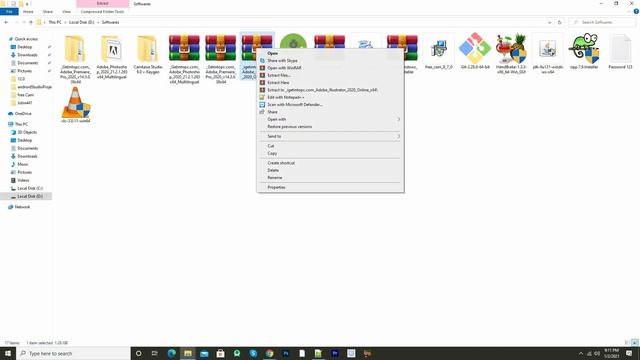Select the Git installer icon

(475, 47)
